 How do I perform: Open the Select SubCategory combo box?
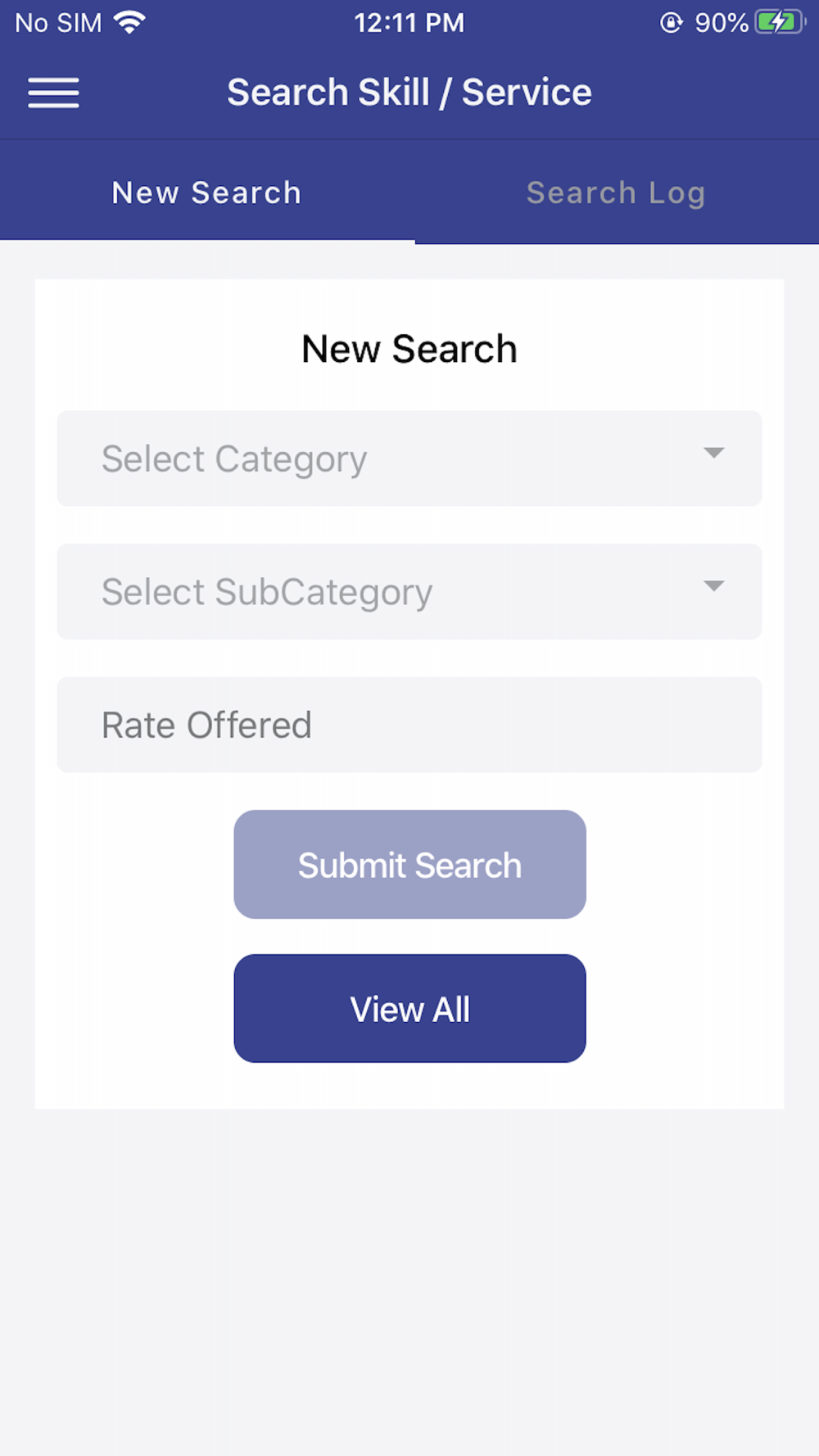[x=409, y=591]
